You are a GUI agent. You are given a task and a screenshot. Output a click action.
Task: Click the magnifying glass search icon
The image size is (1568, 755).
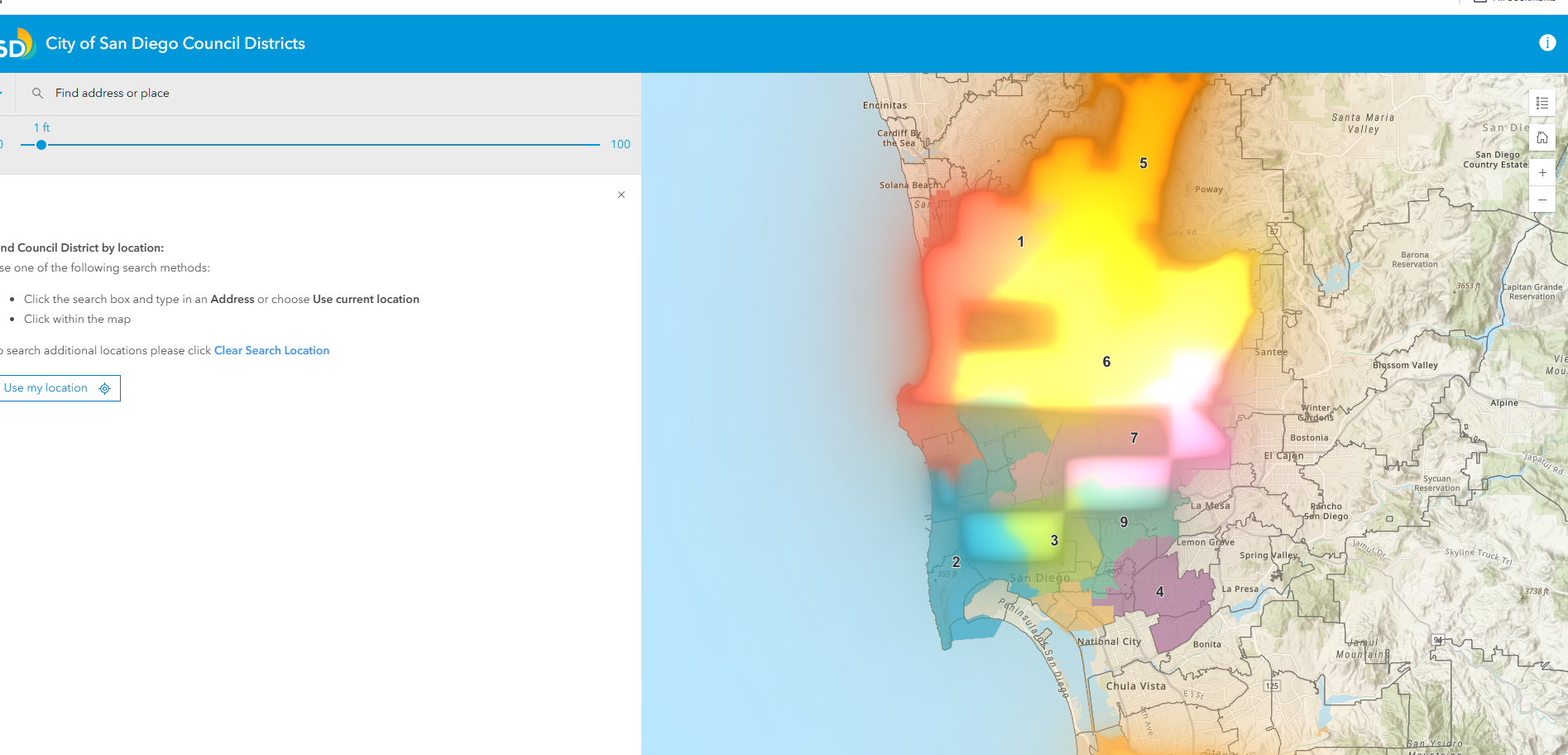click(x=37, y=93)
